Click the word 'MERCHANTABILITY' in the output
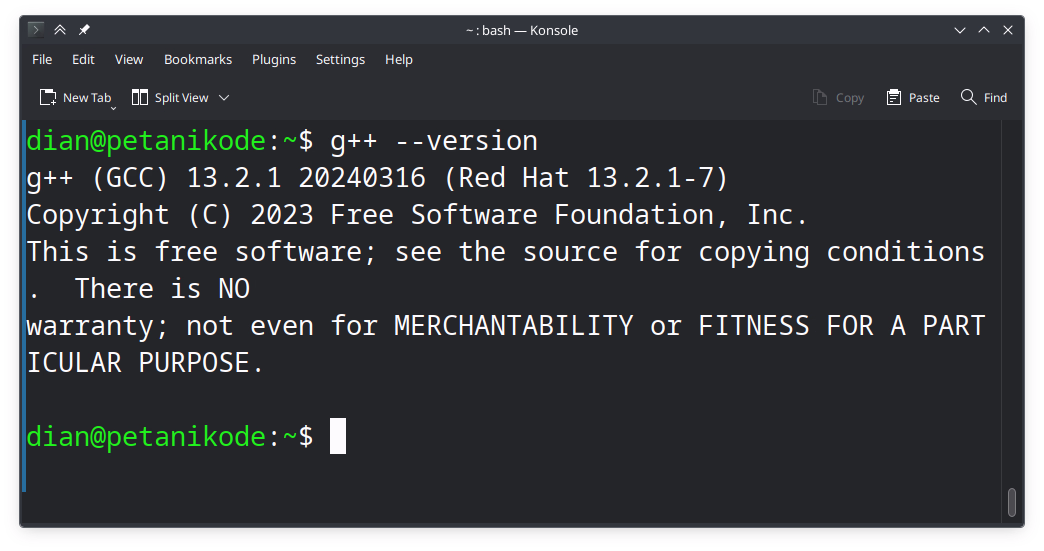 513,325
